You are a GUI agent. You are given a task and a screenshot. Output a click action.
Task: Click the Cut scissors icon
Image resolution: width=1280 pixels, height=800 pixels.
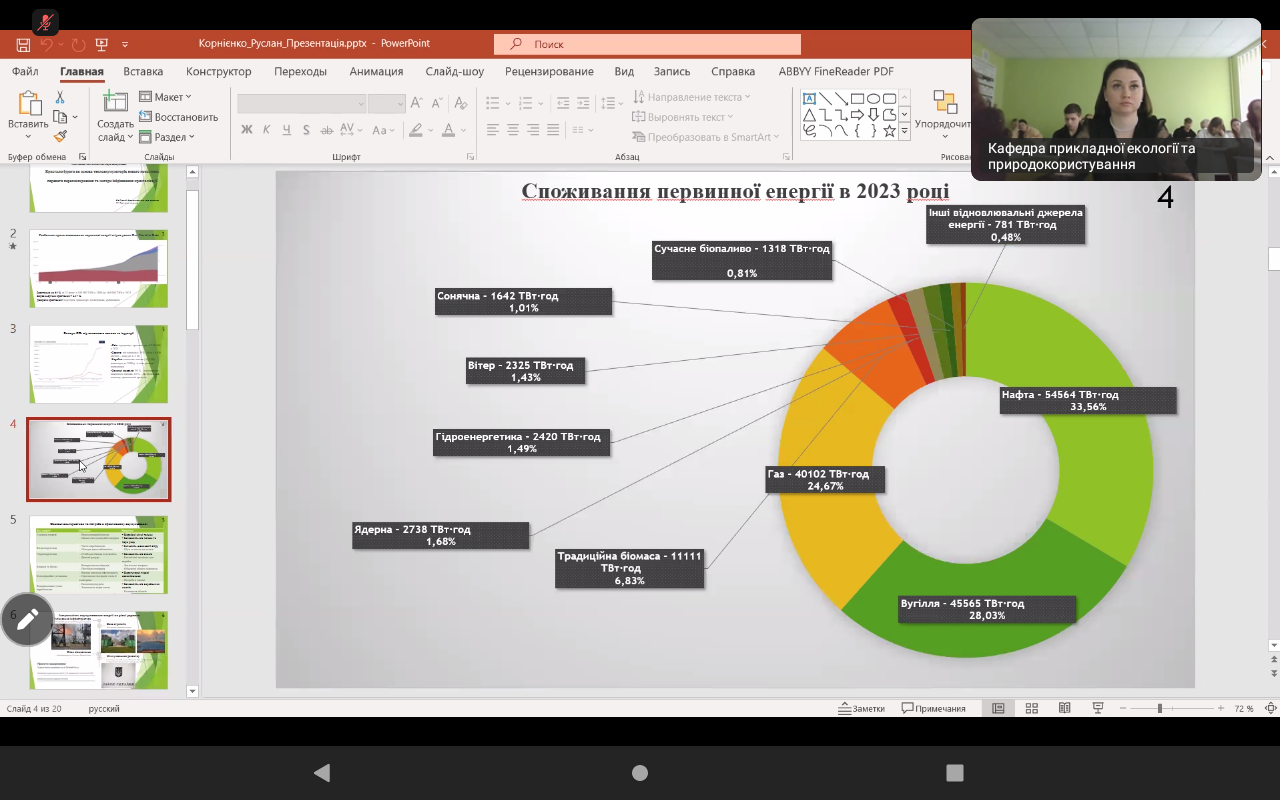(x=60, y=97)
